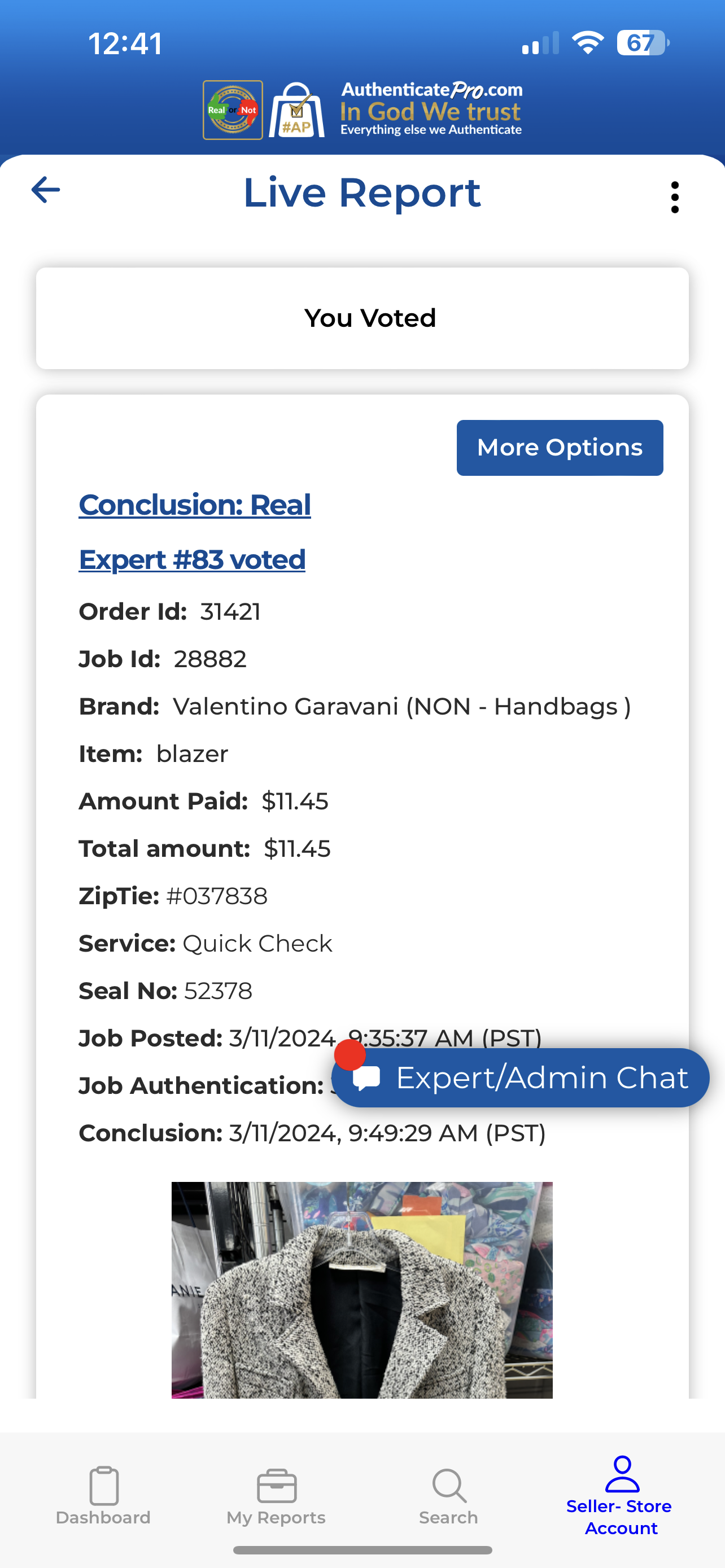Tap the red notification dot on chat
This screenshot has width=725, height=1568.
coord(350,1055)
